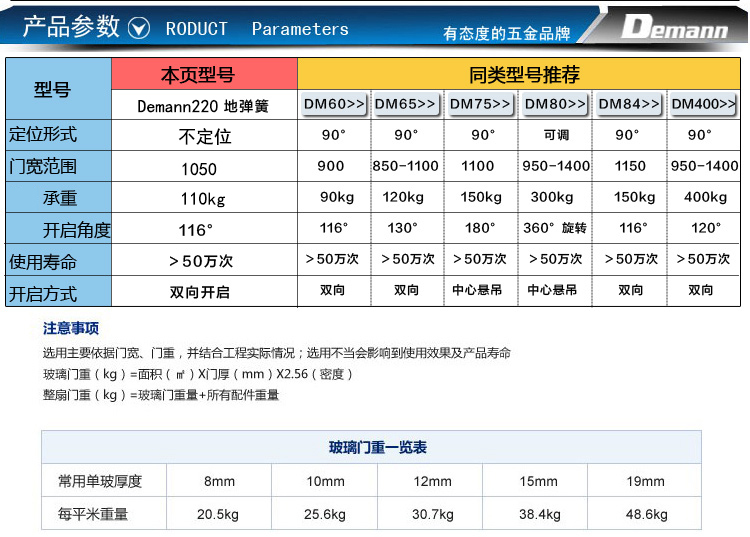This screenshot has height=537, width=750.
Task: Select the Demann220 地弹簧 cell
Action: coord(204,105)
